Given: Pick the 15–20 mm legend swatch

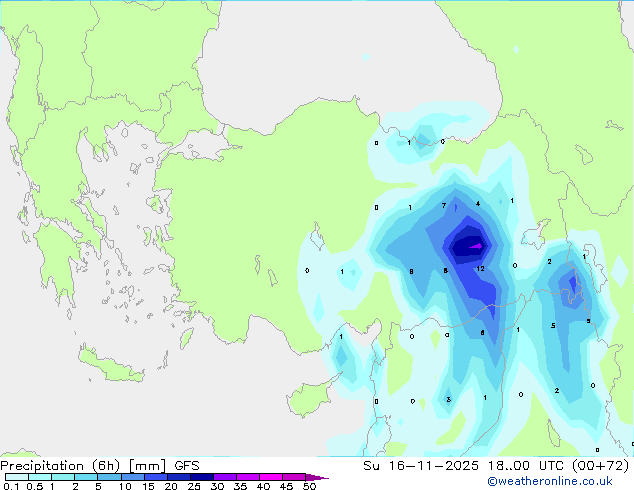Looking at the screenshot, I should 156,477.
